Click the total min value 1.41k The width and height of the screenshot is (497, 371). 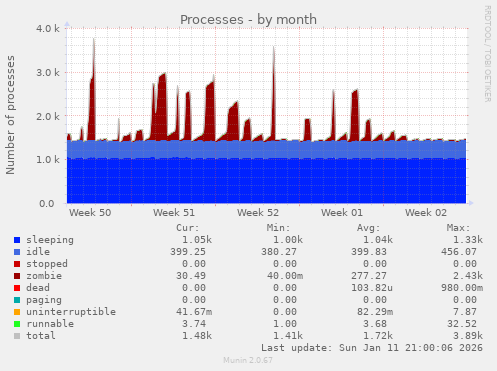coord(288,336)
